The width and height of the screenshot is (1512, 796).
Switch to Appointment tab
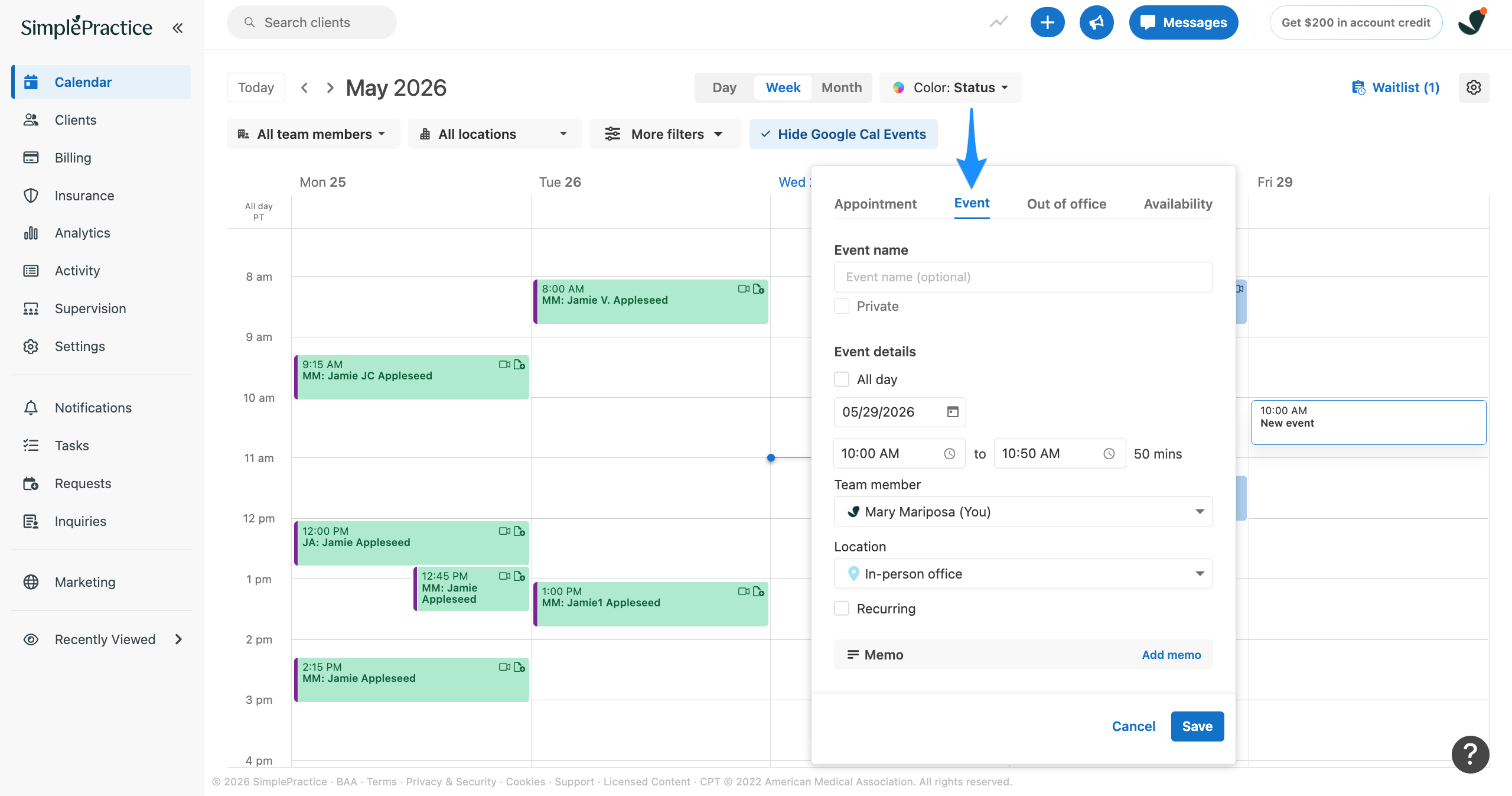(875, 204)
